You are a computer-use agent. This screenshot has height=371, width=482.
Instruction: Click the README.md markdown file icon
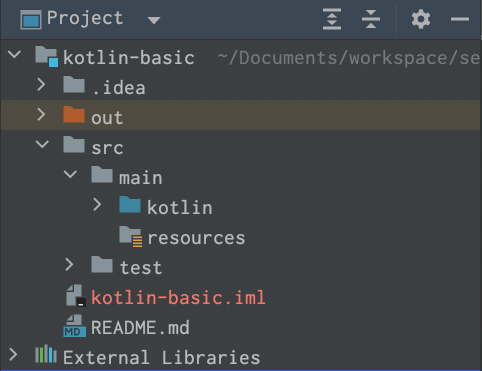[x=75, y=326]
